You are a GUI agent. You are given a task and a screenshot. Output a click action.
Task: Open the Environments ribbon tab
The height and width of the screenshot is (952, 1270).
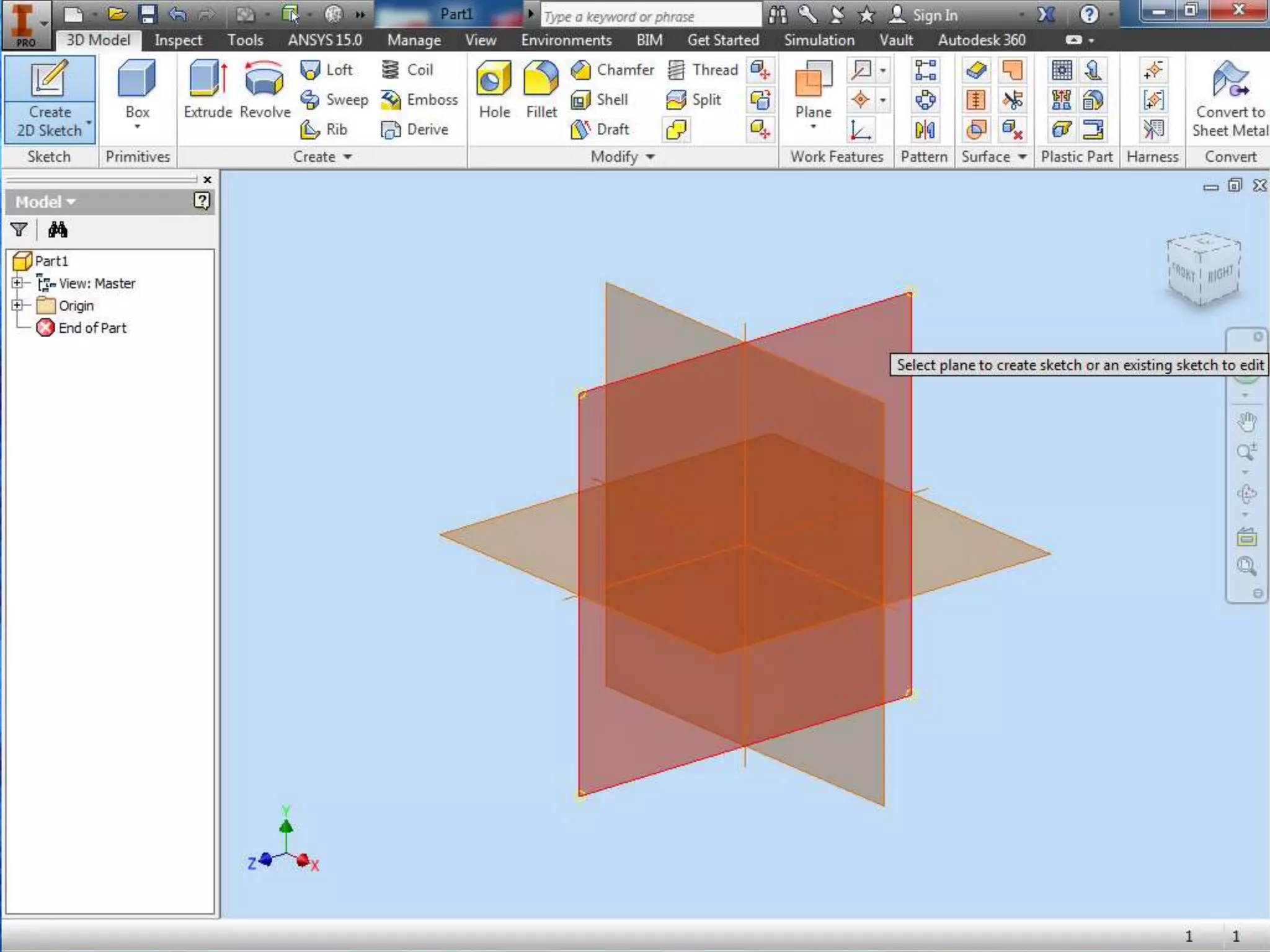[x=566, y=40]
